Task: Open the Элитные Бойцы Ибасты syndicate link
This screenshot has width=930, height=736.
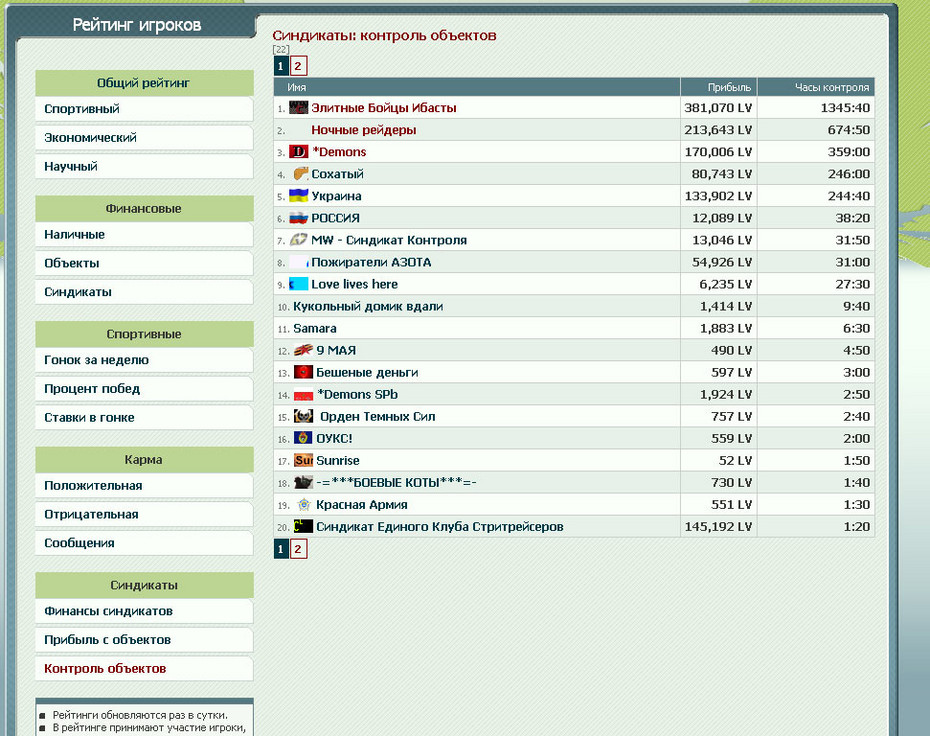Action: coord(384,108)
